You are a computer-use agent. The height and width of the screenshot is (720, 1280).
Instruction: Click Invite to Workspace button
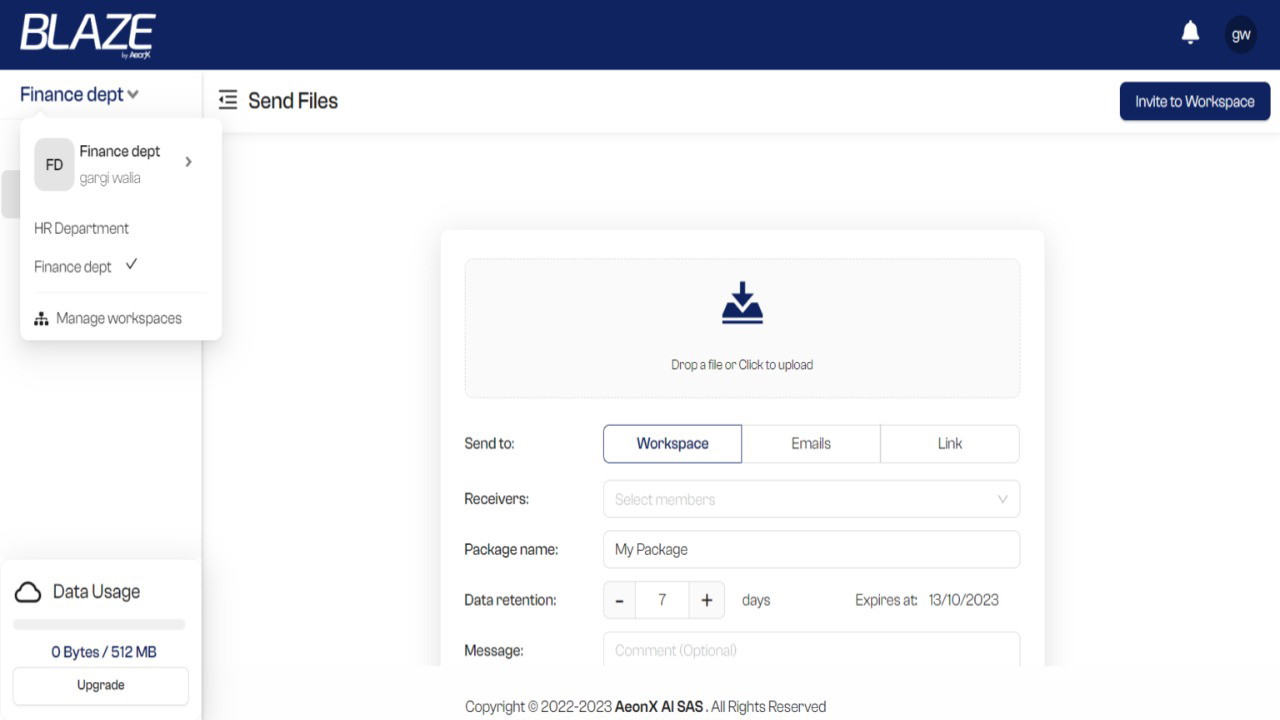(1194, 101)
